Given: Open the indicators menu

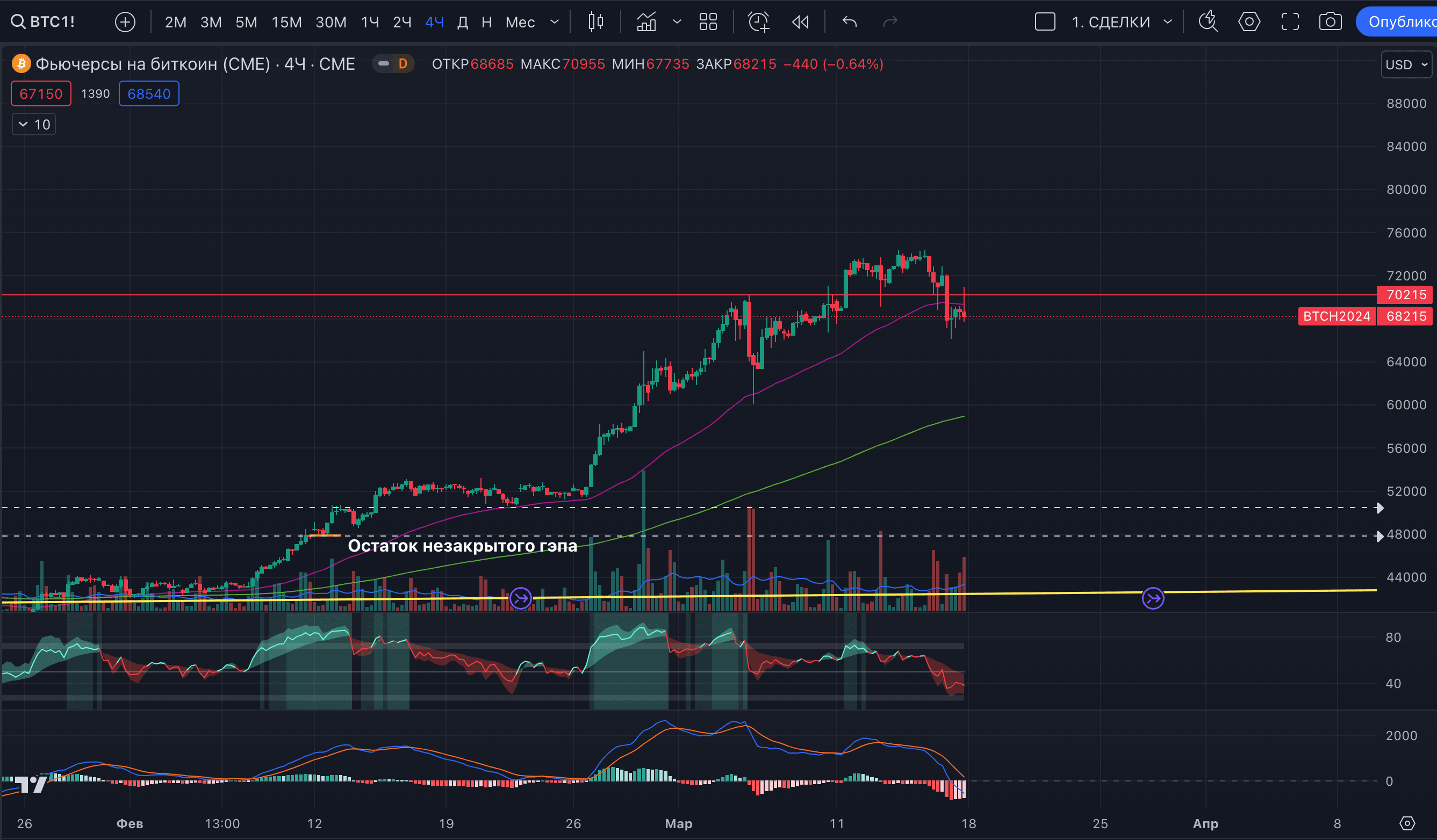Looking at the screenshot, I should coord(646,21).
